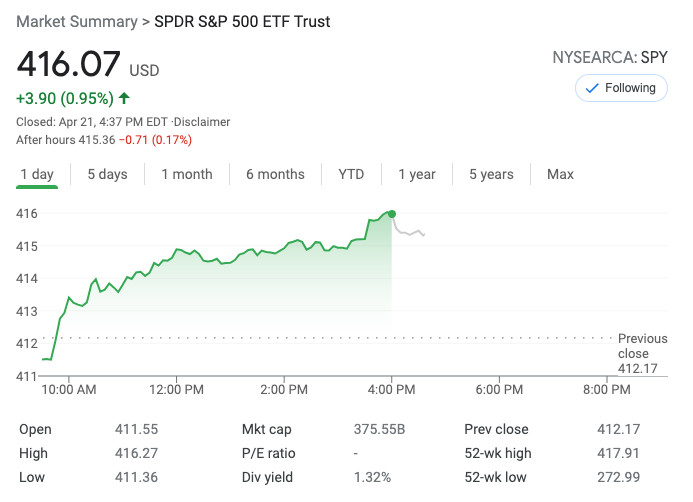This screenshot has width=693, height=502.
Task: Click the checkmark icon in Following
Action: (591, 88)
